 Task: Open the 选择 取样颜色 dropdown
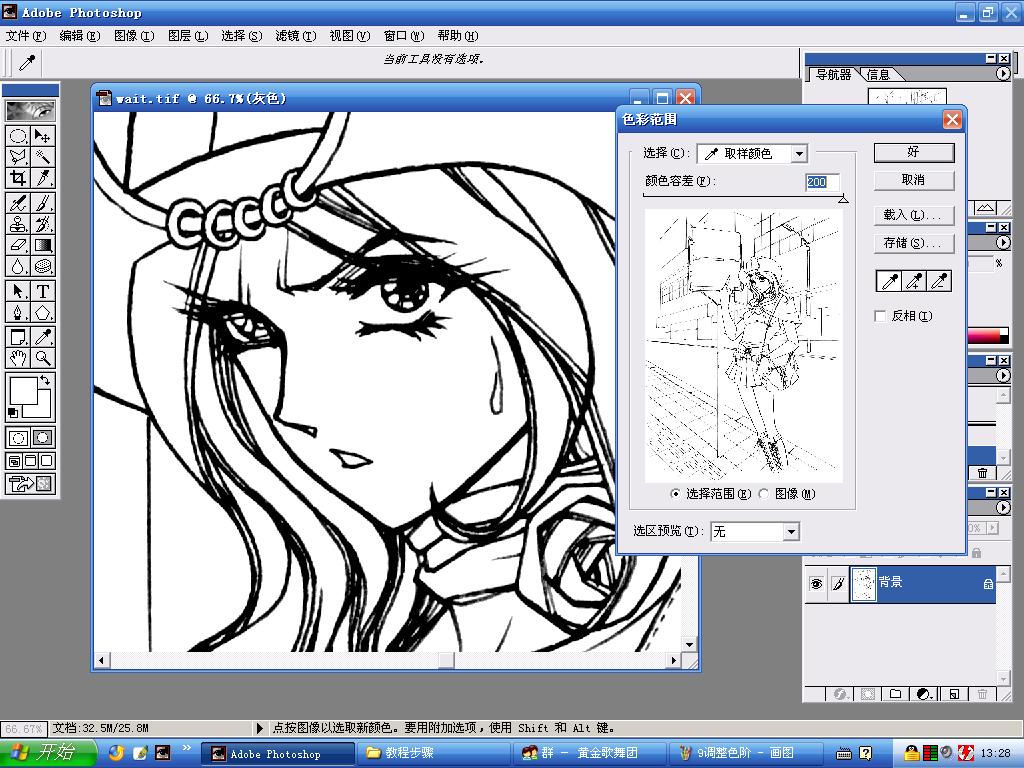(x=799, y=154)
